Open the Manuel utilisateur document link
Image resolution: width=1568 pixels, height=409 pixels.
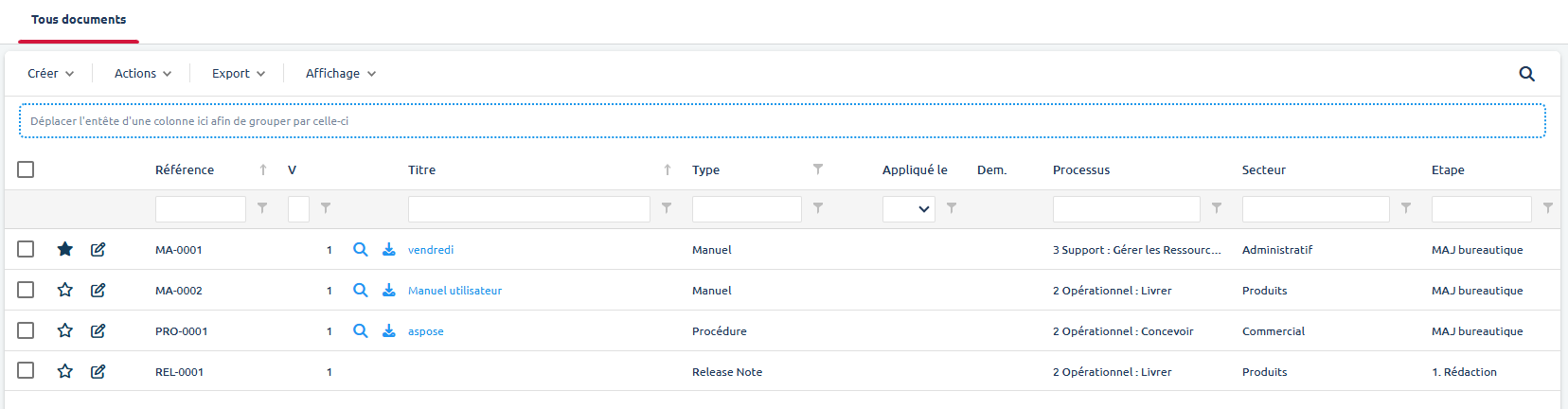pyautogui.click(x=454, y=291)
